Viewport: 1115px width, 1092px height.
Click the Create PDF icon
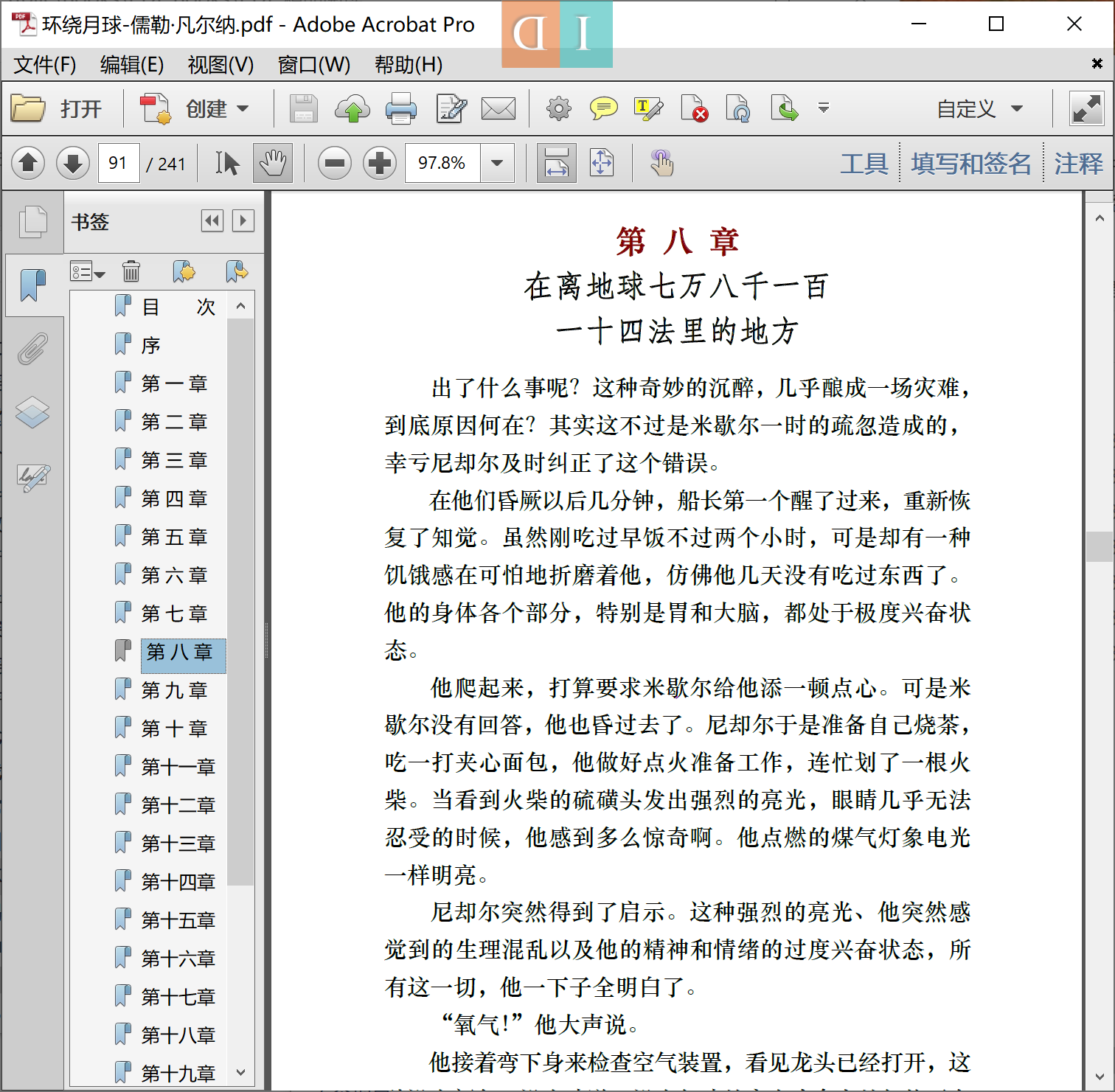click(x=156, y=108)
